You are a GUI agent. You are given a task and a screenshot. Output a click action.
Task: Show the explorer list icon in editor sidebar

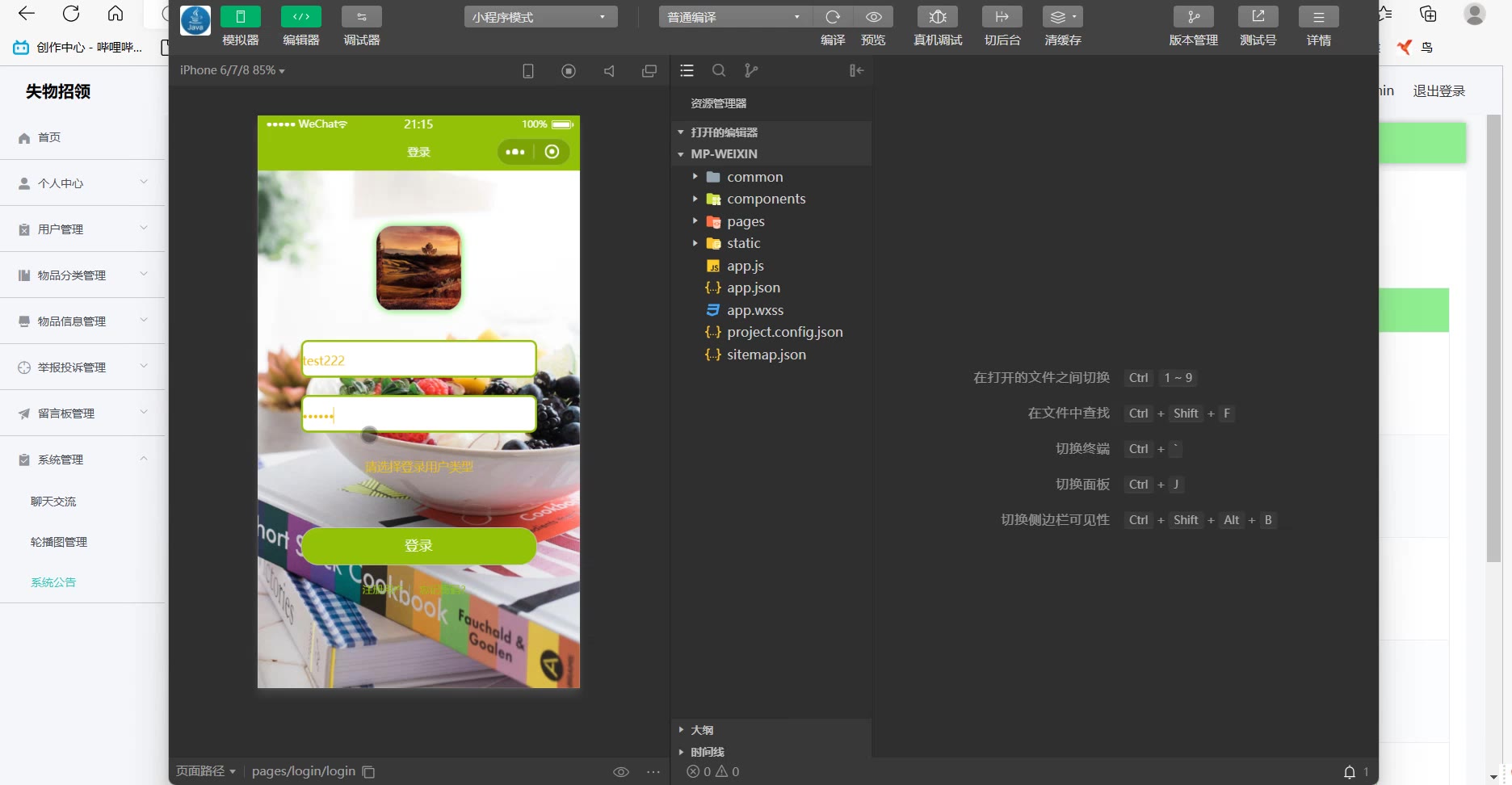[687, 71]
